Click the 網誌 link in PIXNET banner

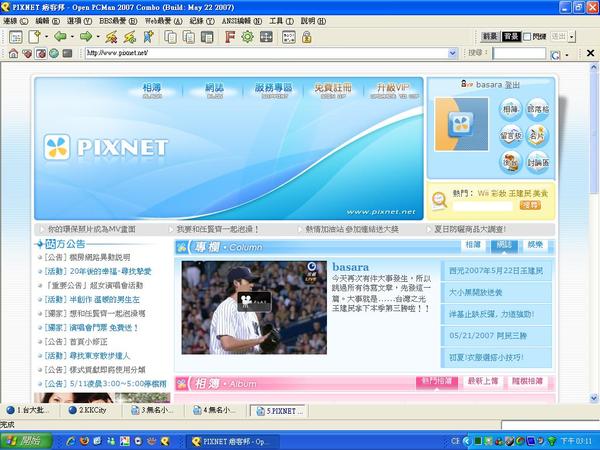click(214, 90)
